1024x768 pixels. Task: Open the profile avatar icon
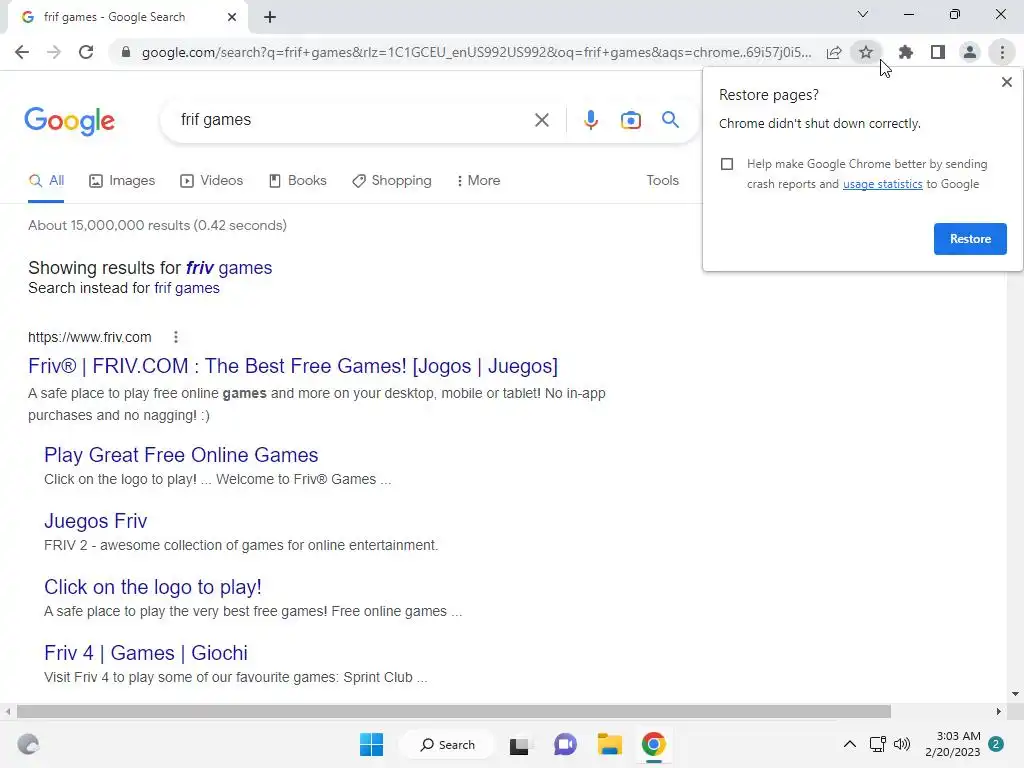970,52
